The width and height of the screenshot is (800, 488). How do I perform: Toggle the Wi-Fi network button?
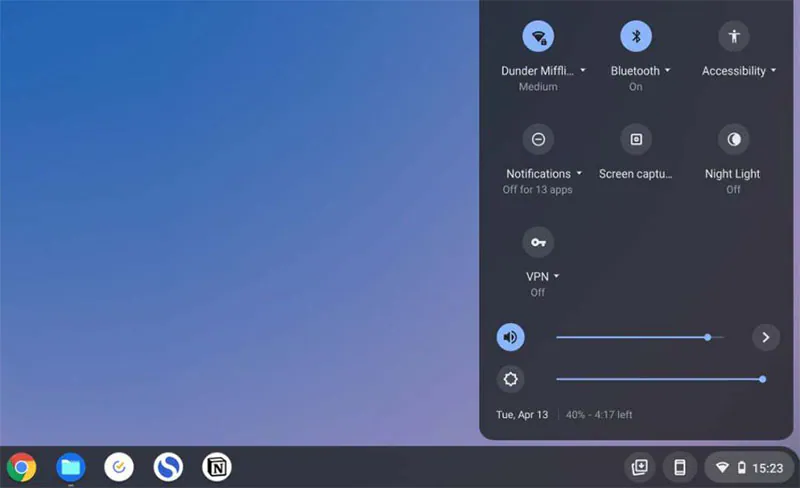[538, 37]
